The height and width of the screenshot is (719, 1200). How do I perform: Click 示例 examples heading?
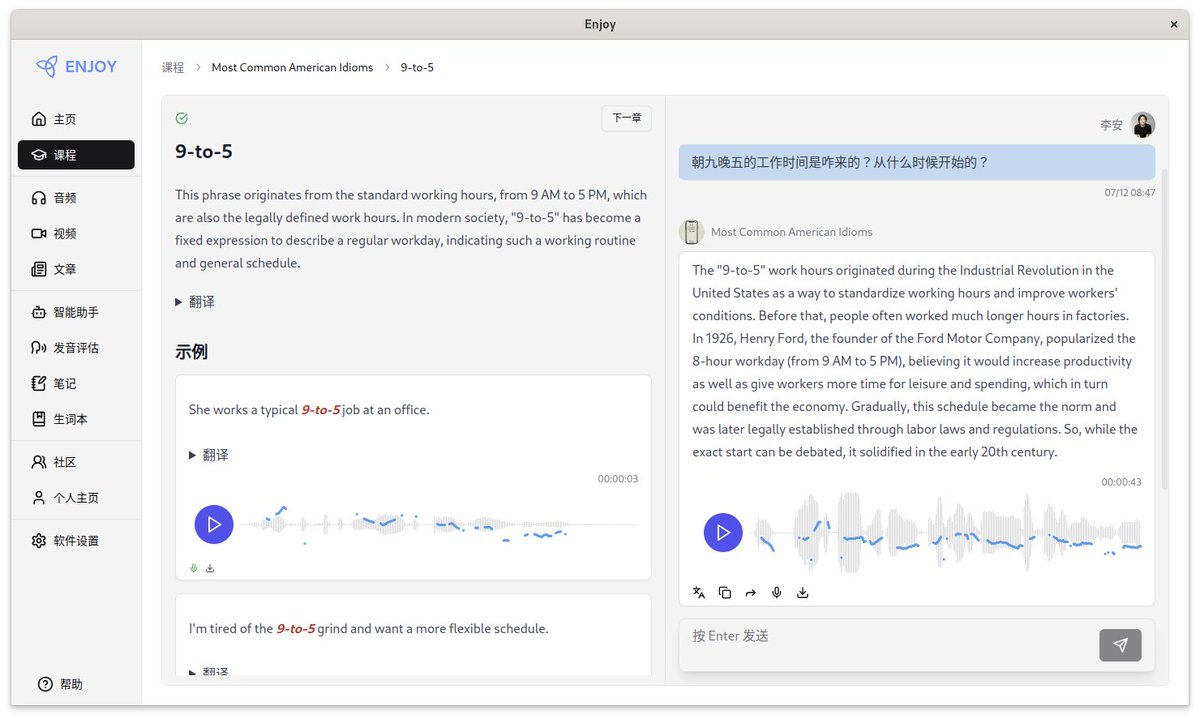coord(191,352)
